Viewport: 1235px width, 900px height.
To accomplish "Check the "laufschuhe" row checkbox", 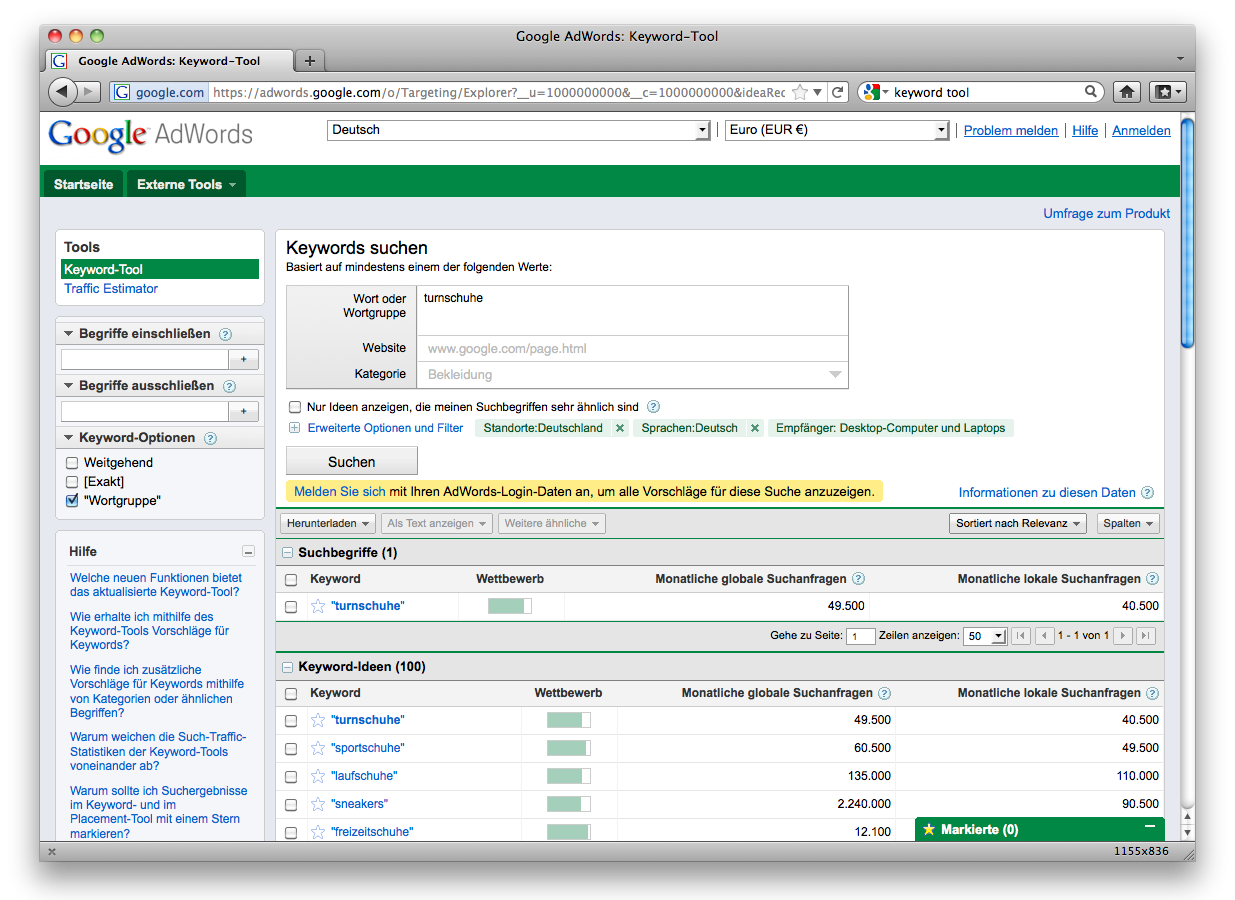I will click(291, 776).
